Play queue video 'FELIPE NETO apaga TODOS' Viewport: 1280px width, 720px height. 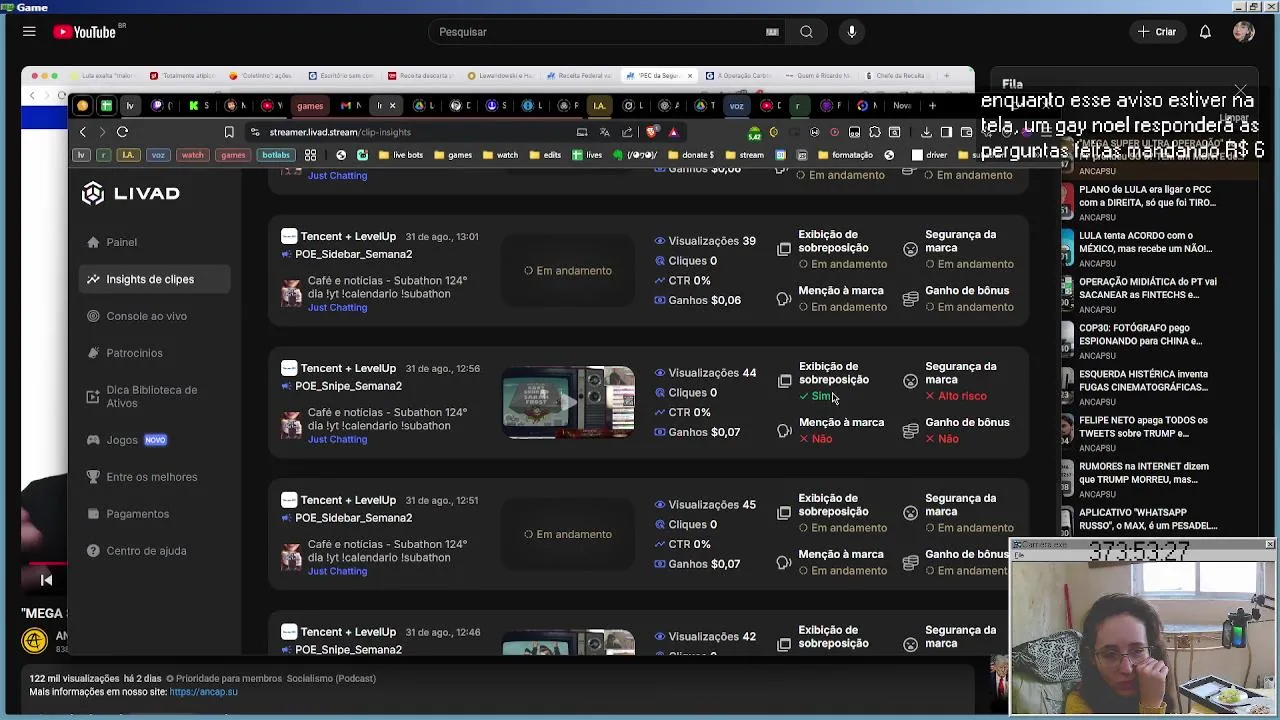pos(1143,427)
